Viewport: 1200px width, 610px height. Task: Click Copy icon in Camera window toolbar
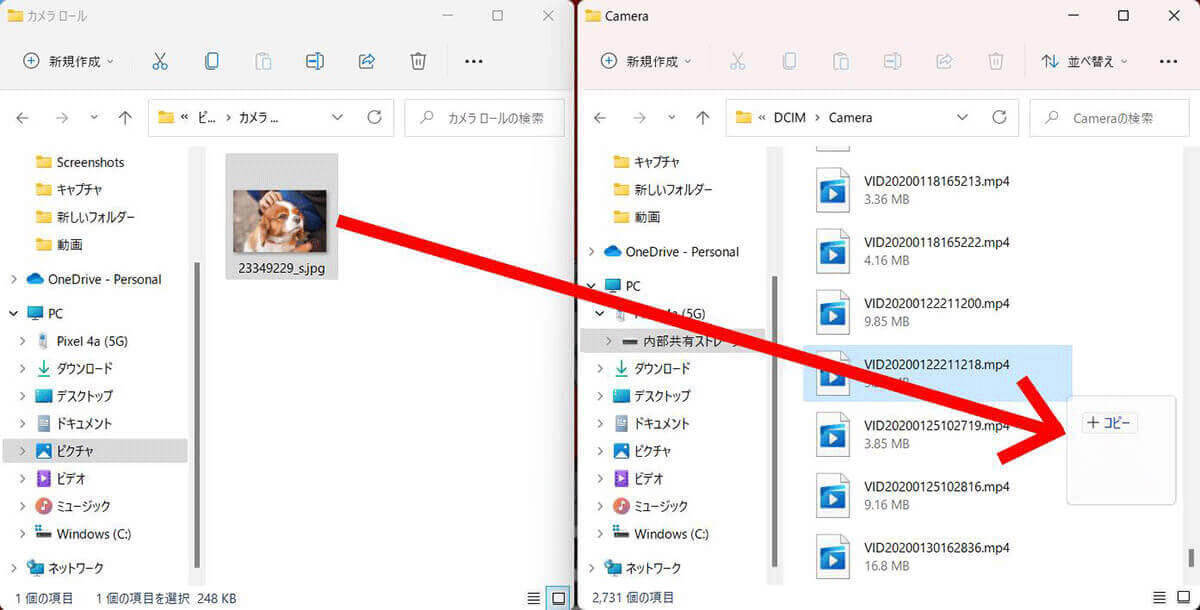[789, 61]
